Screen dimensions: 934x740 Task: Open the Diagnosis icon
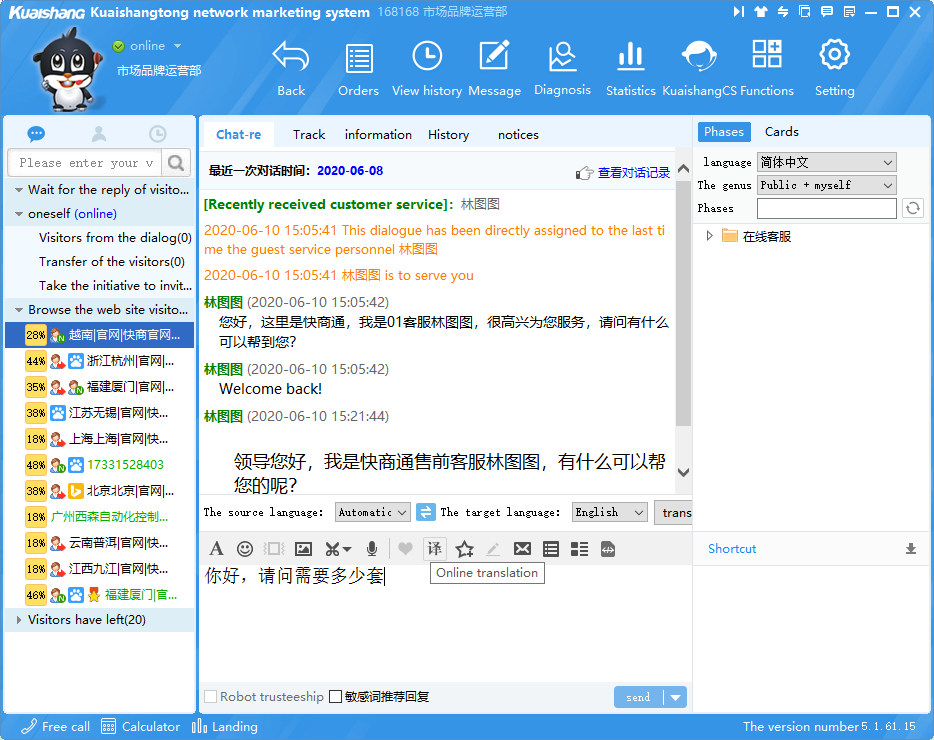tap(562, 57)
